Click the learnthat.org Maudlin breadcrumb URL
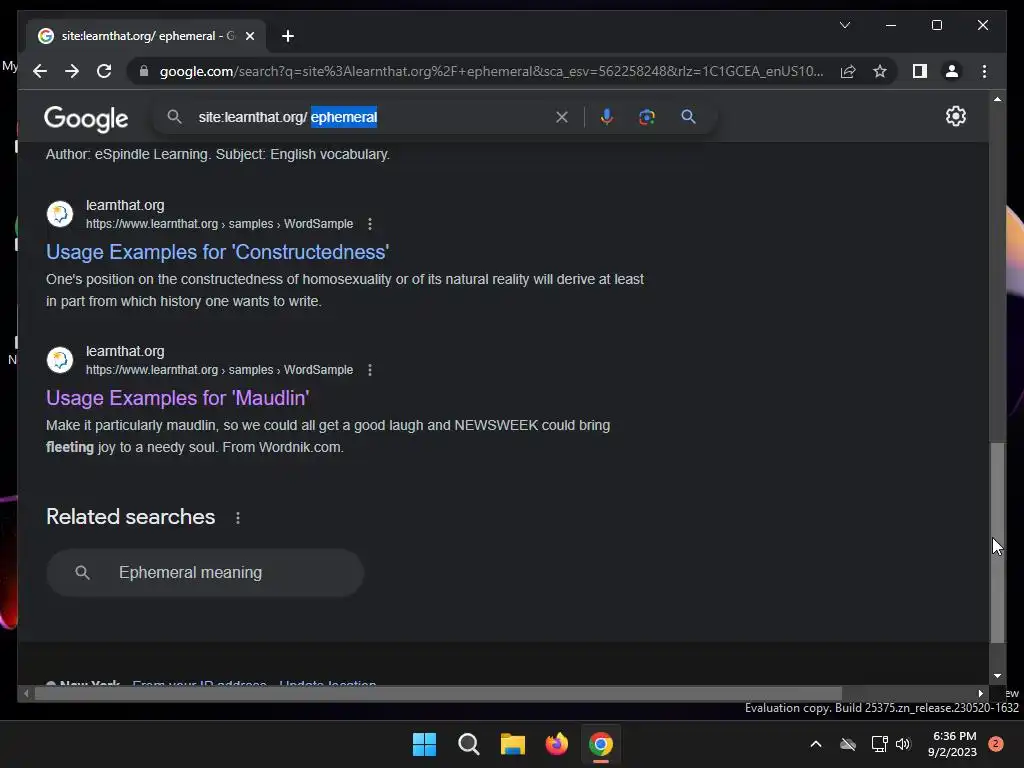Screen dimensions: 1024x768 click(219, 370)
